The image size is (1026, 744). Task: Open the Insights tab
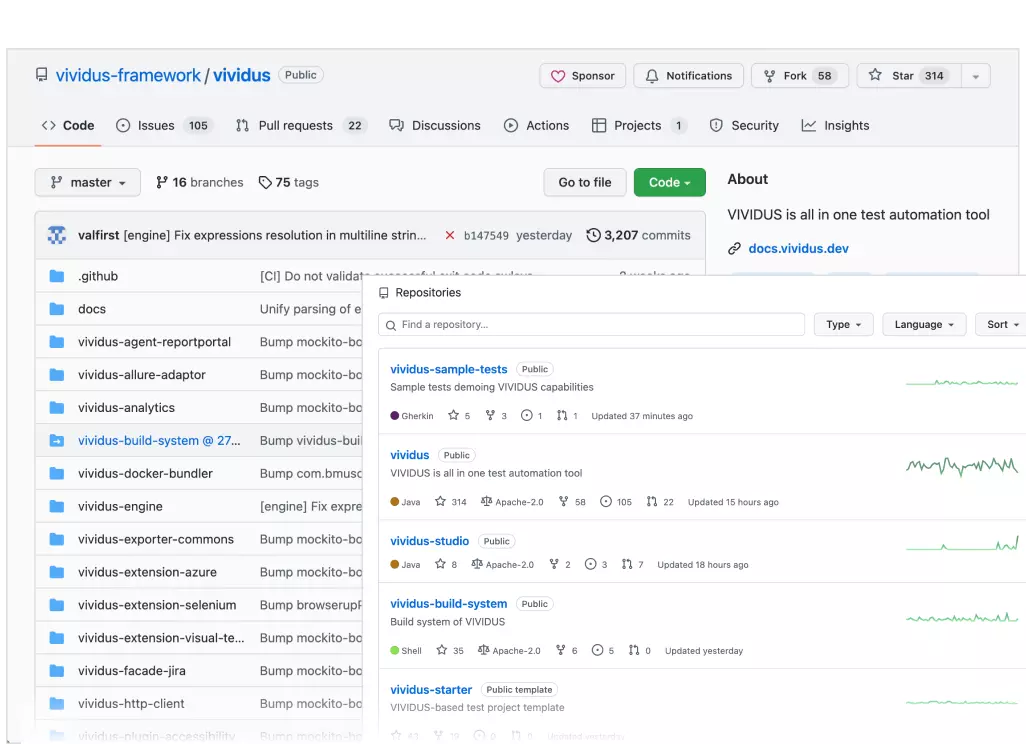[836, 126]
